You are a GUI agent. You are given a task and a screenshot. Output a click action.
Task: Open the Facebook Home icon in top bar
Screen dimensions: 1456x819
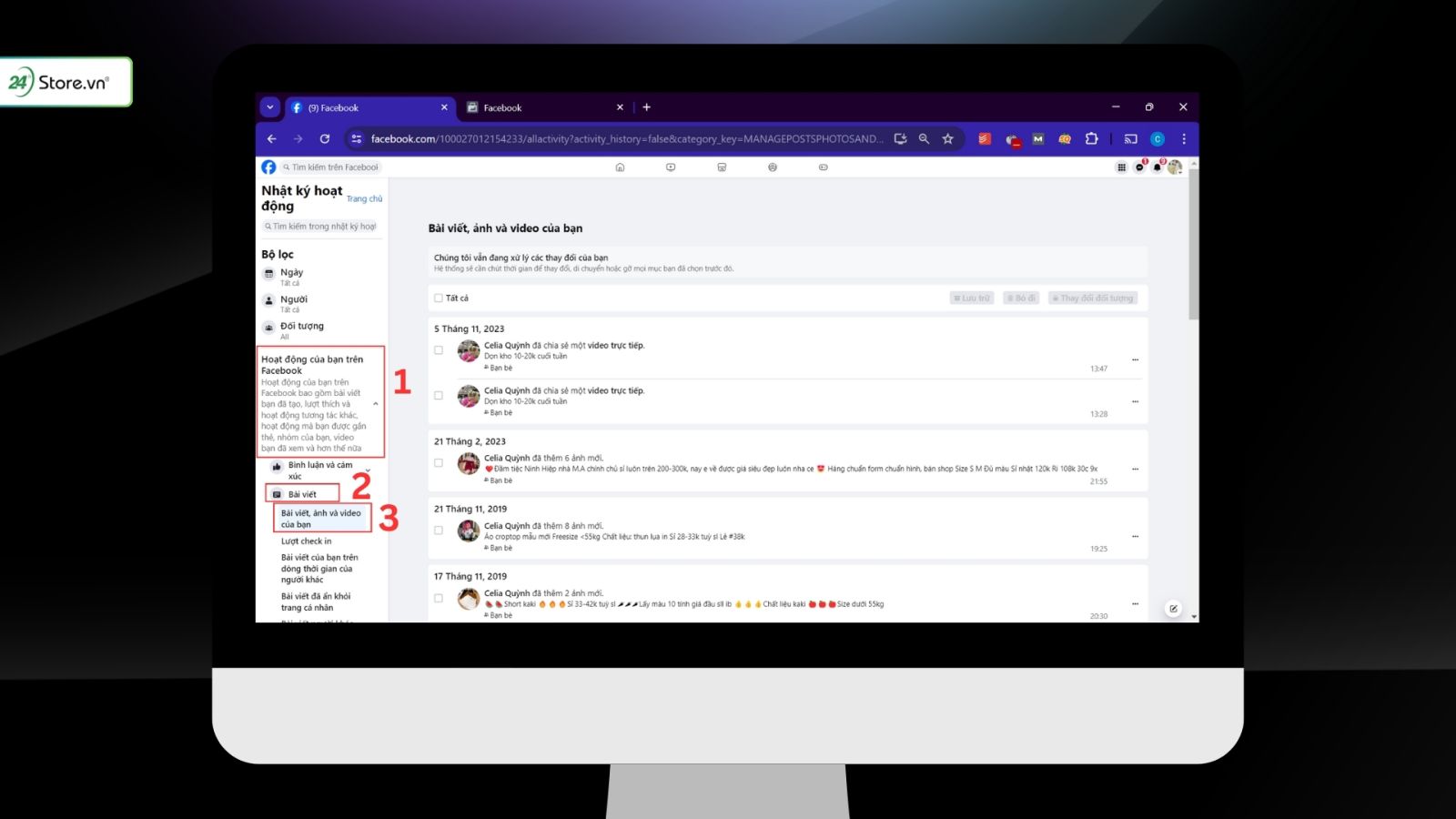point(620,167)
